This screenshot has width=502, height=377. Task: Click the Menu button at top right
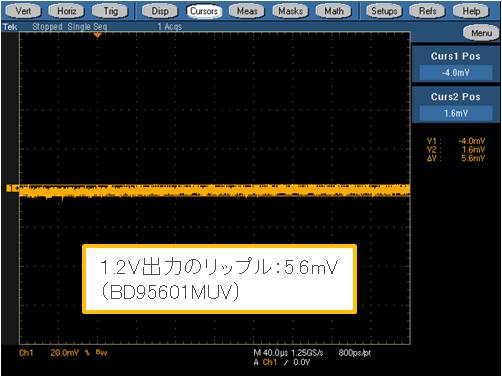(x=481, y=33)
